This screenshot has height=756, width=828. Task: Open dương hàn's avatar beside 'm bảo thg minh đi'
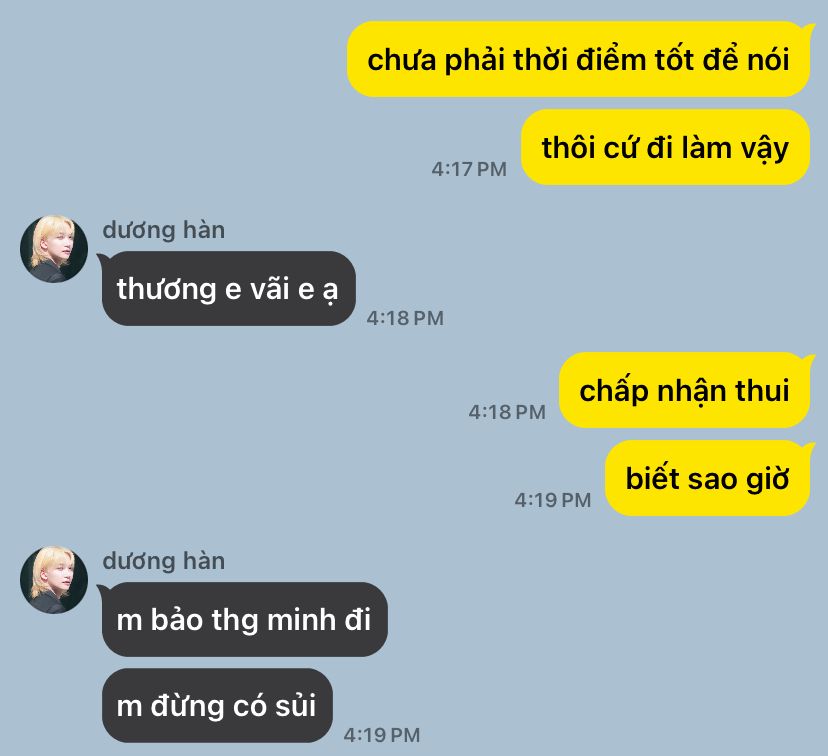[54, 580]
